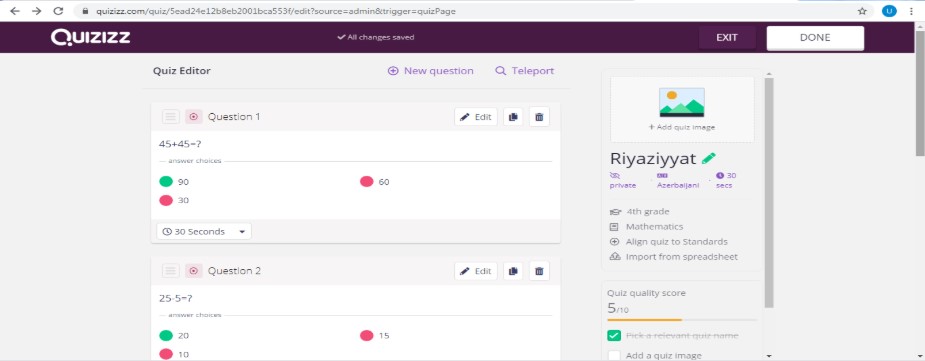Image resolution: width=925 pixels, height=361 pixels.
Task: Click Question 1 multiple-choice type icon
Action: pos(193,117)
